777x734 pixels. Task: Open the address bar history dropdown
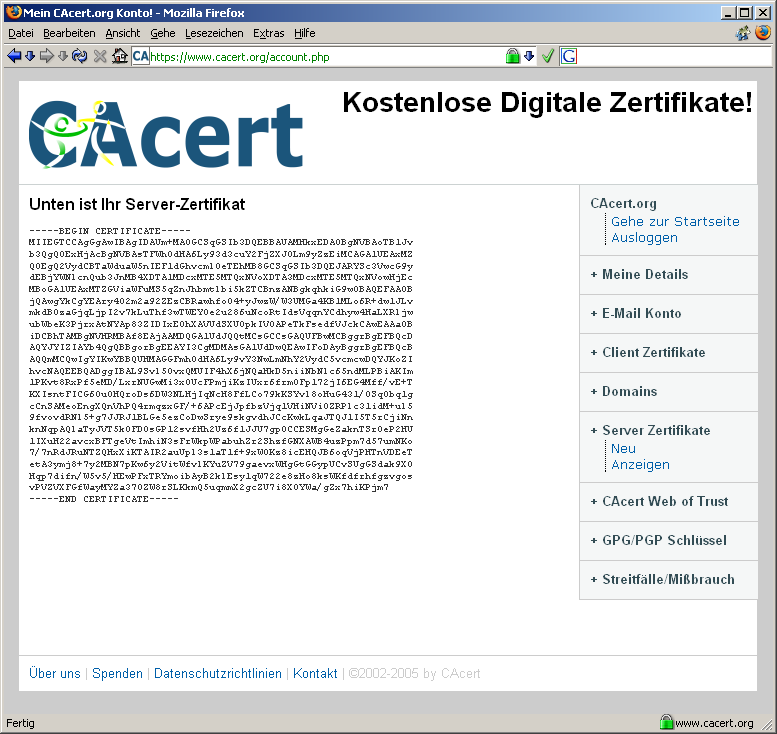529,56
